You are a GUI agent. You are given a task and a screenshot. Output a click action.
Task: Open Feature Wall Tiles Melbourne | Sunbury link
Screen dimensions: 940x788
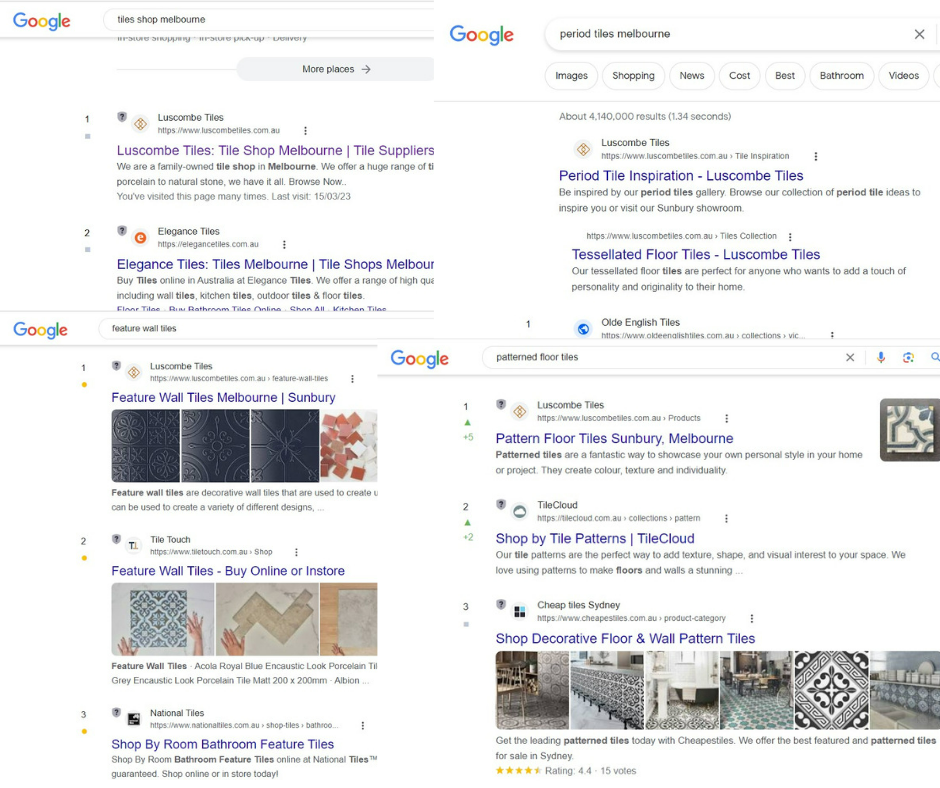(223, 398)
